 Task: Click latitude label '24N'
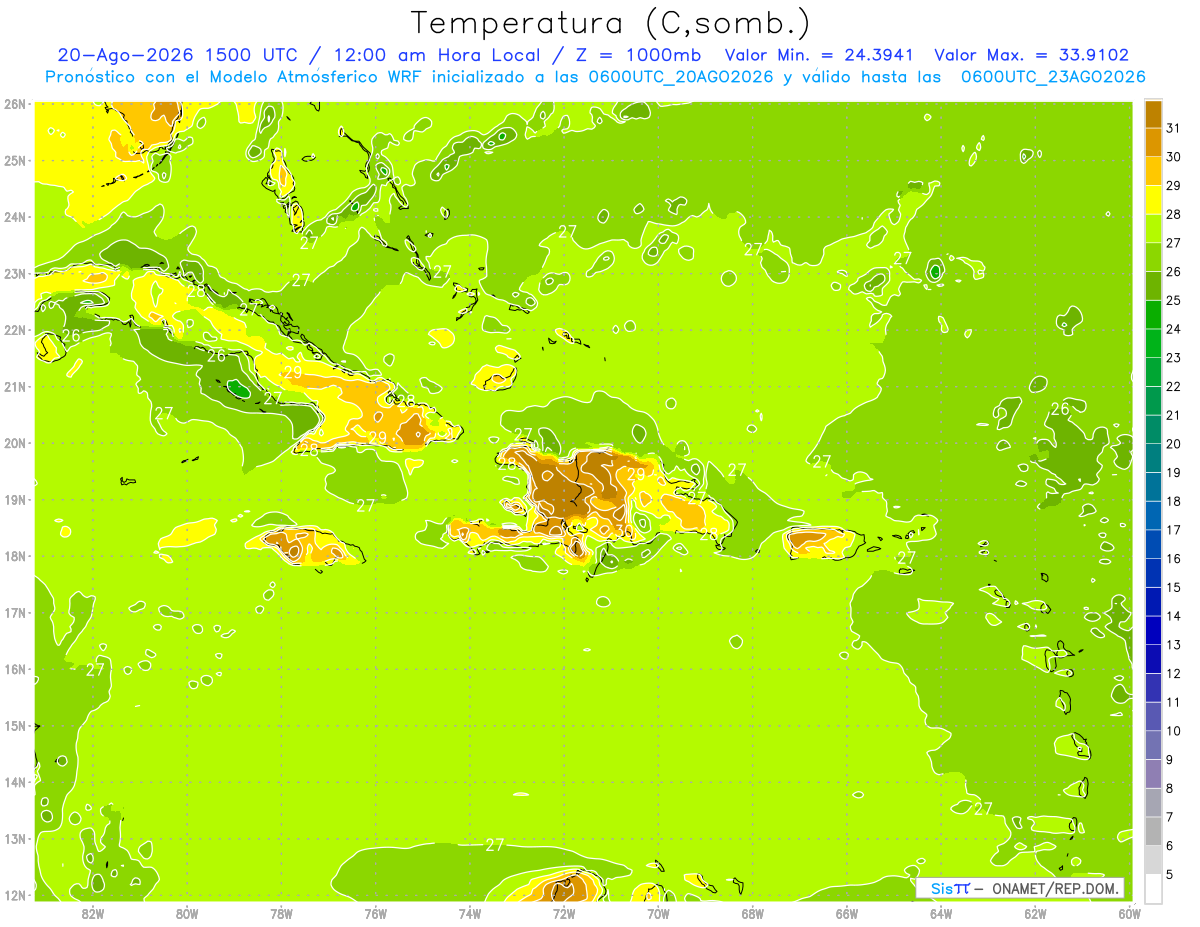(x=15, y=217)
